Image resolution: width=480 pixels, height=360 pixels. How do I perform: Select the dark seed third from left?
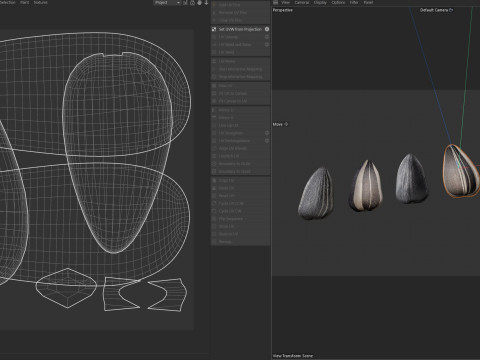point(412,179)
